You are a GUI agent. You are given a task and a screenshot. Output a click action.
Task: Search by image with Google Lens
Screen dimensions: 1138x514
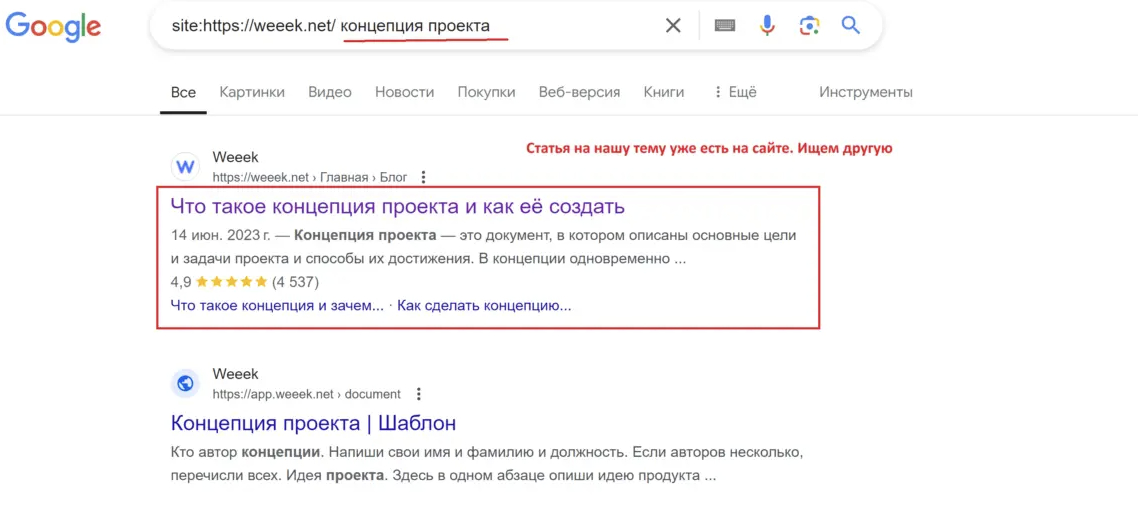click(x=809, y=26)
